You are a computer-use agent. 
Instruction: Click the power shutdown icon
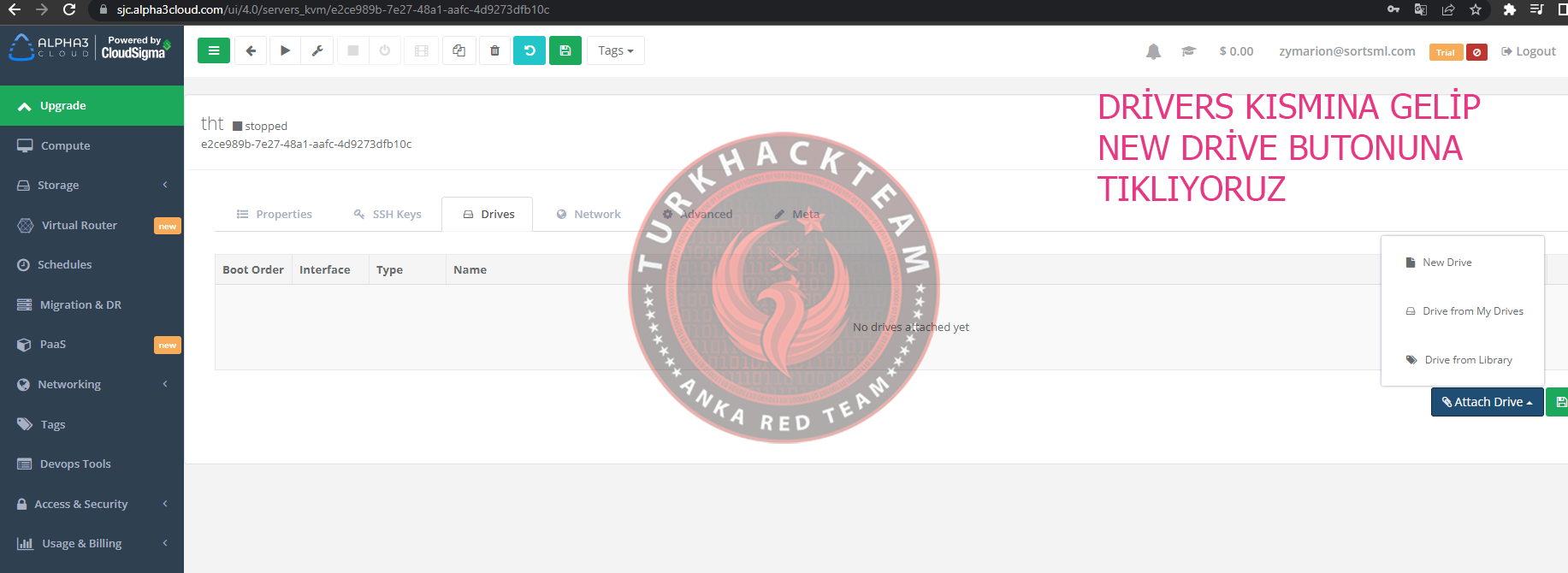385,50
